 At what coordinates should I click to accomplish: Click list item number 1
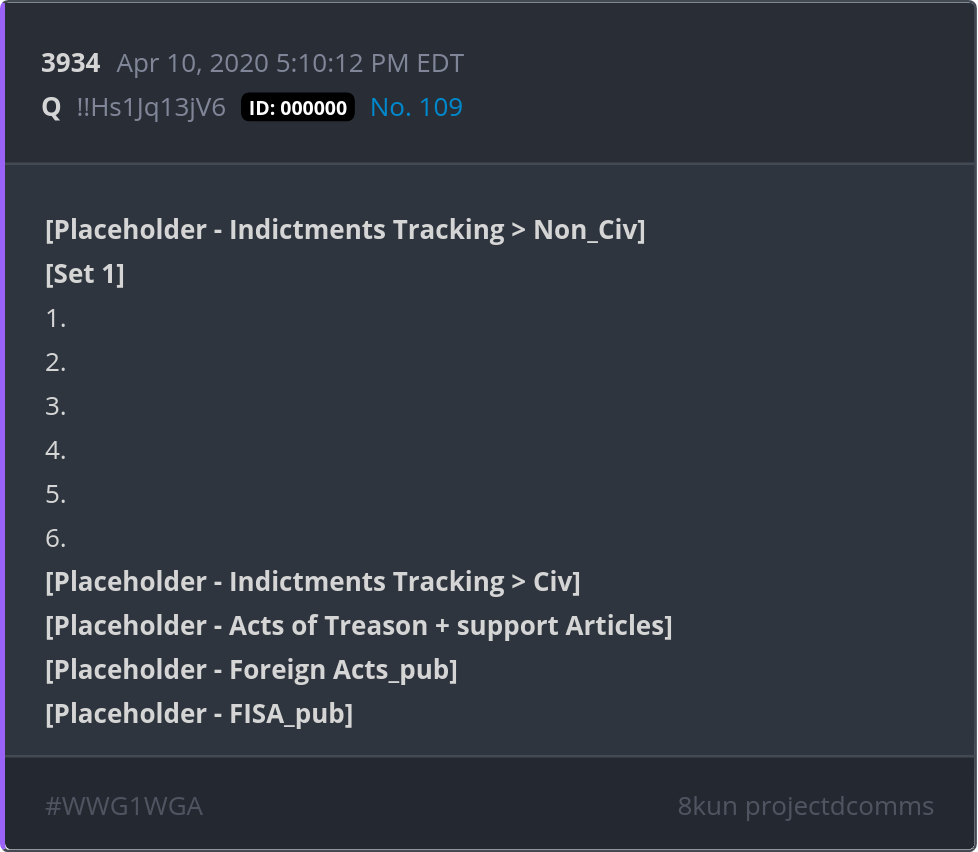click(56, 318)
